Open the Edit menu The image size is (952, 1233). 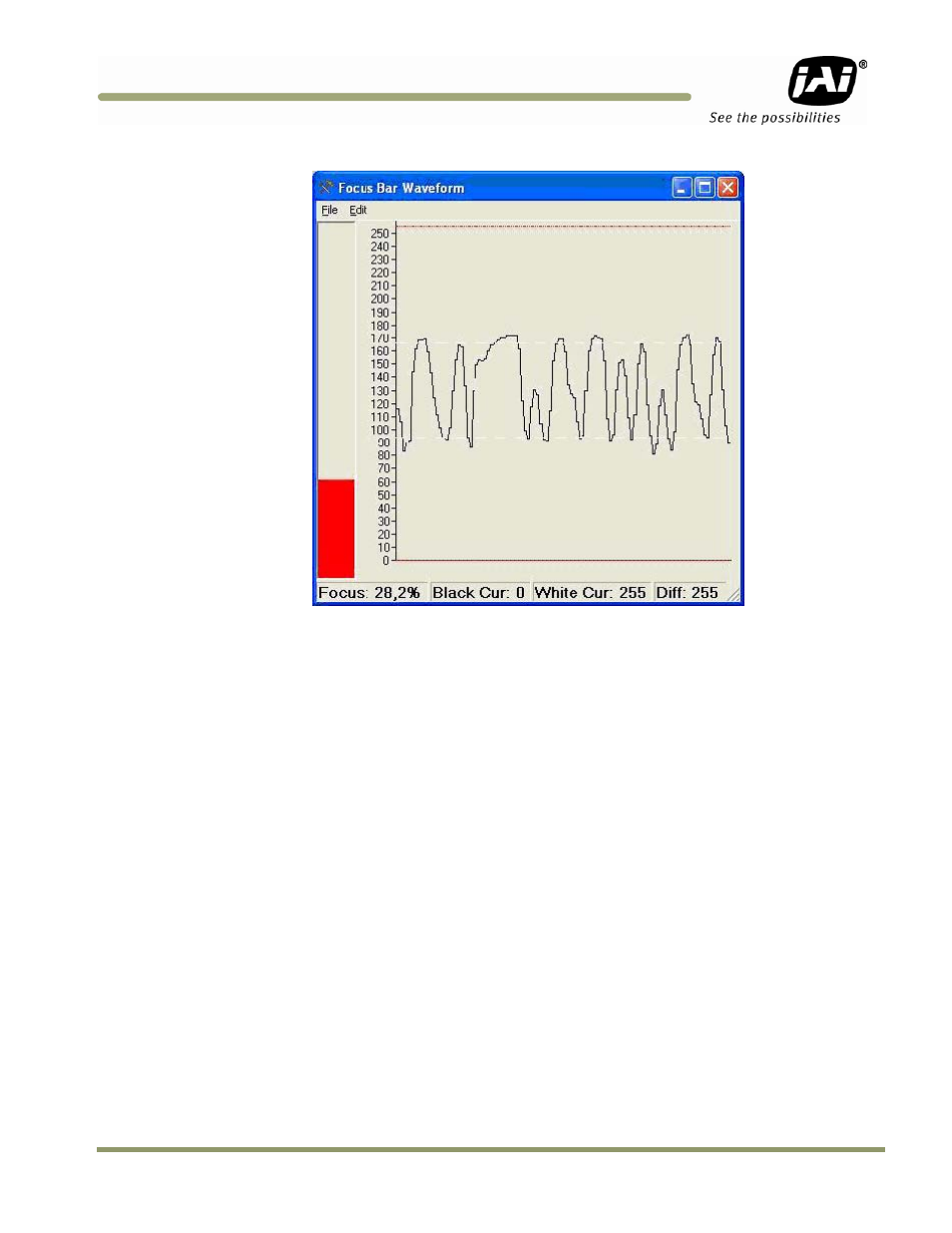358,211
